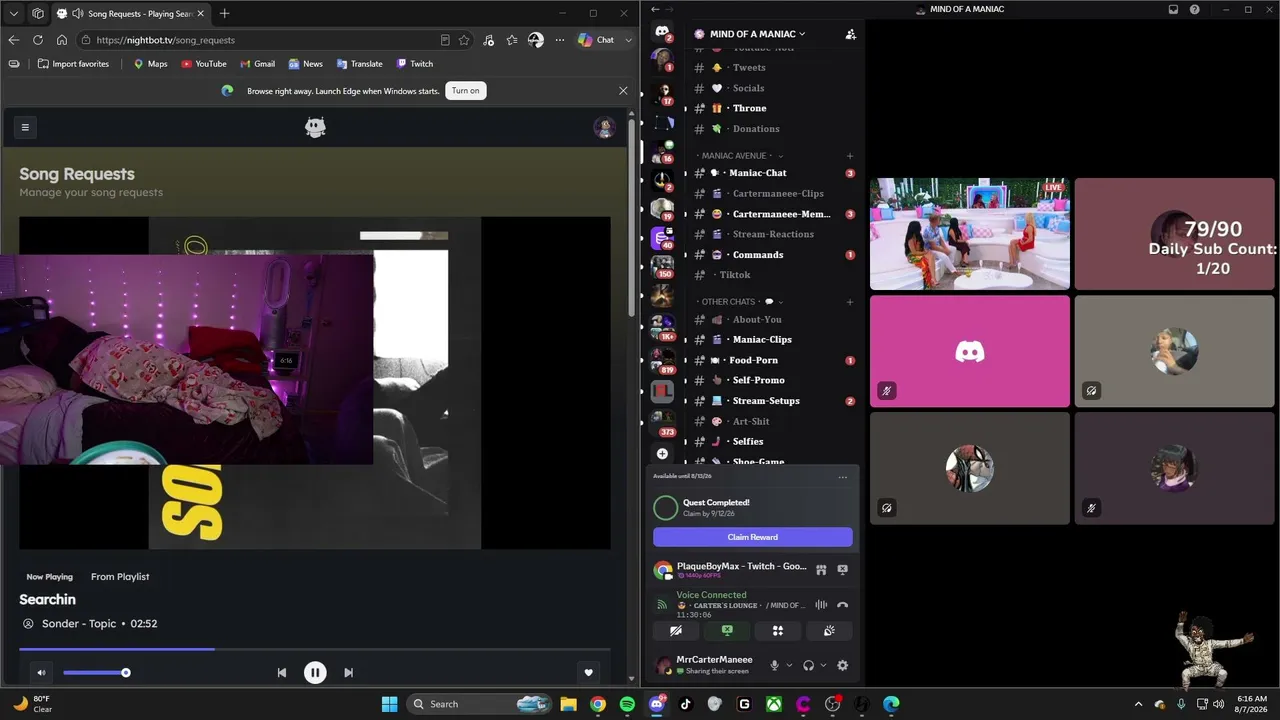
Task: Mute the Nightbot player volume icon
Action: (x=41, y=672)
